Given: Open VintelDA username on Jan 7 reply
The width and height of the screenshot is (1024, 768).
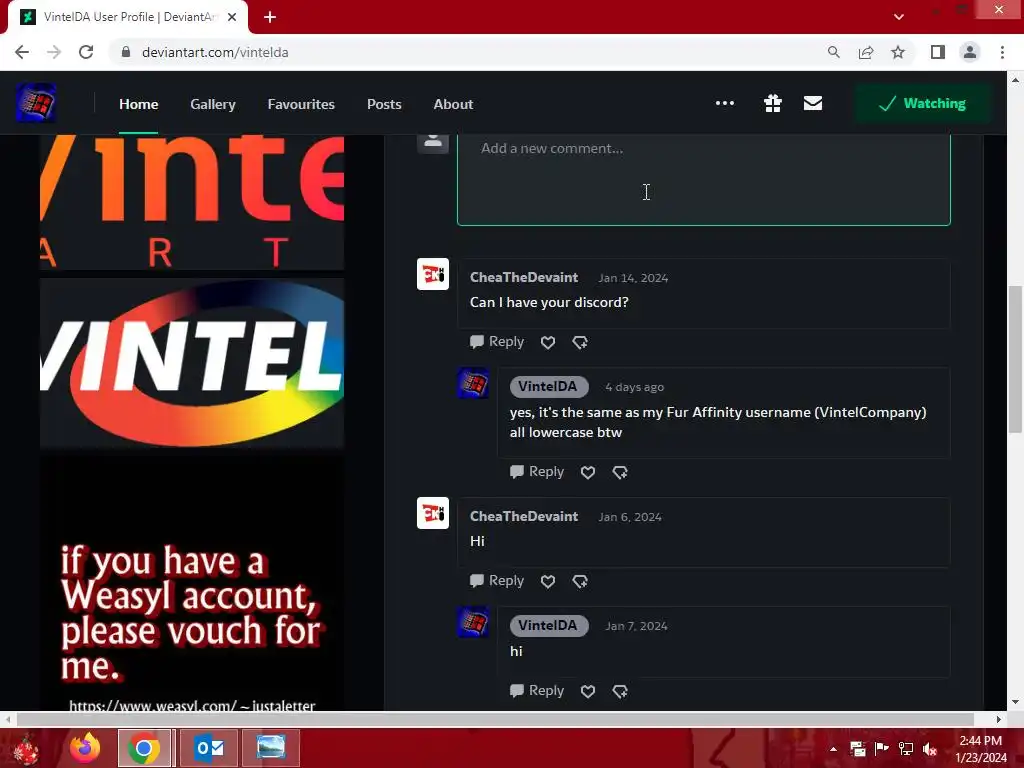Looking at the screenshot, I should pos(548,626).
